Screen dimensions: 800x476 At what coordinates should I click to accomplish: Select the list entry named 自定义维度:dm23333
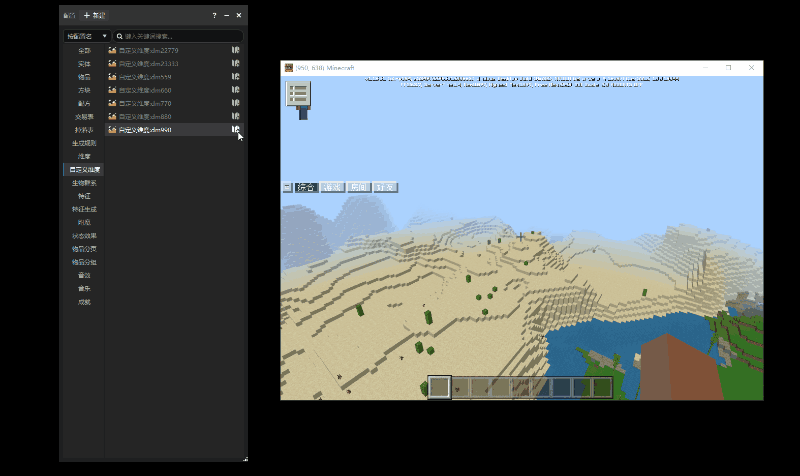pyautogui.click(x=174, y=63)
